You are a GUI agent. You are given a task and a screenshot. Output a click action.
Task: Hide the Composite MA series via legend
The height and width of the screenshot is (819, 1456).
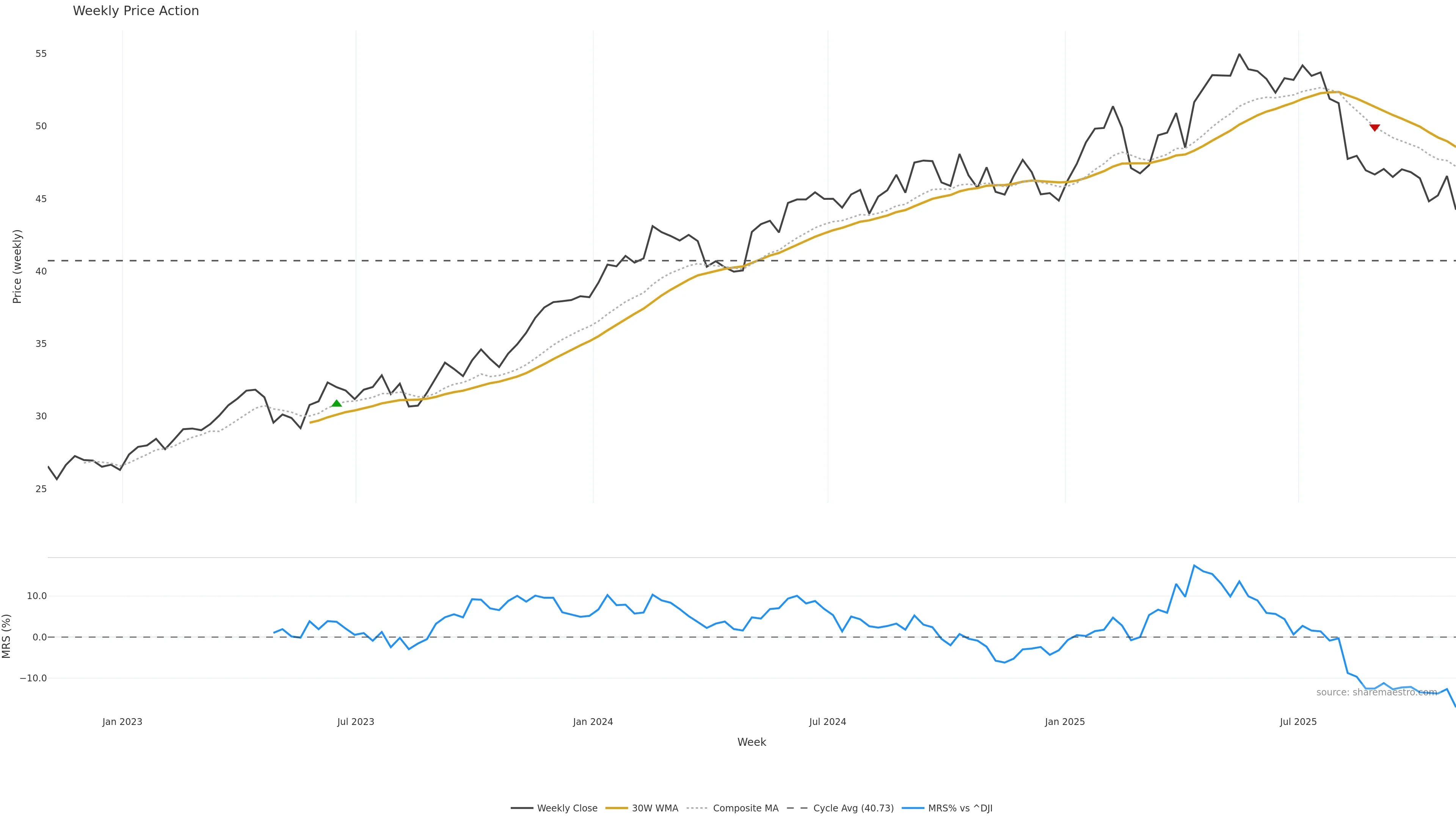(x=745, y=808)
